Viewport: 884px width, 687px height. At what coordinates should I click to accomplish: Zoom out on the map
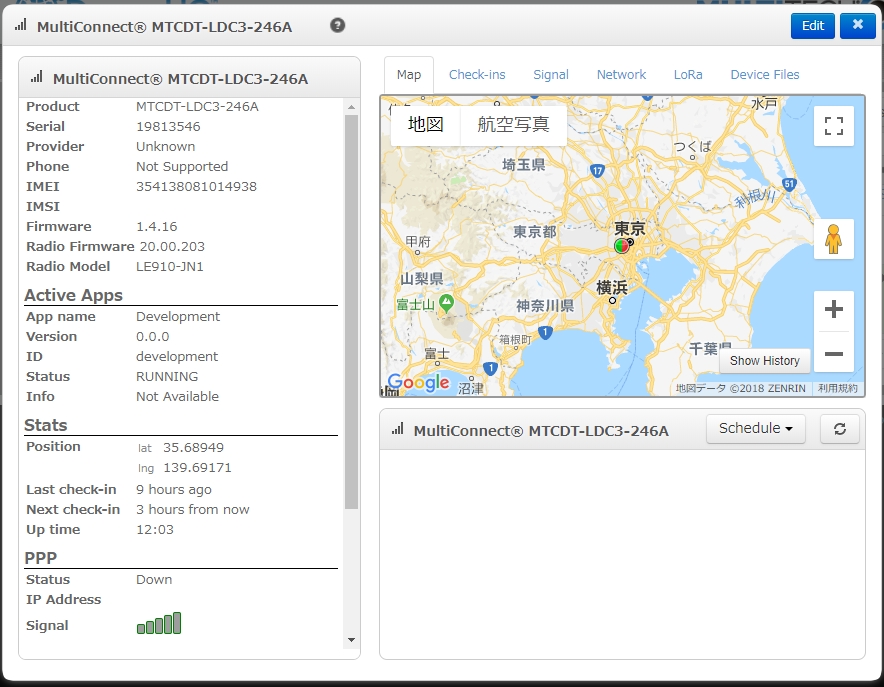pos(833,353)
